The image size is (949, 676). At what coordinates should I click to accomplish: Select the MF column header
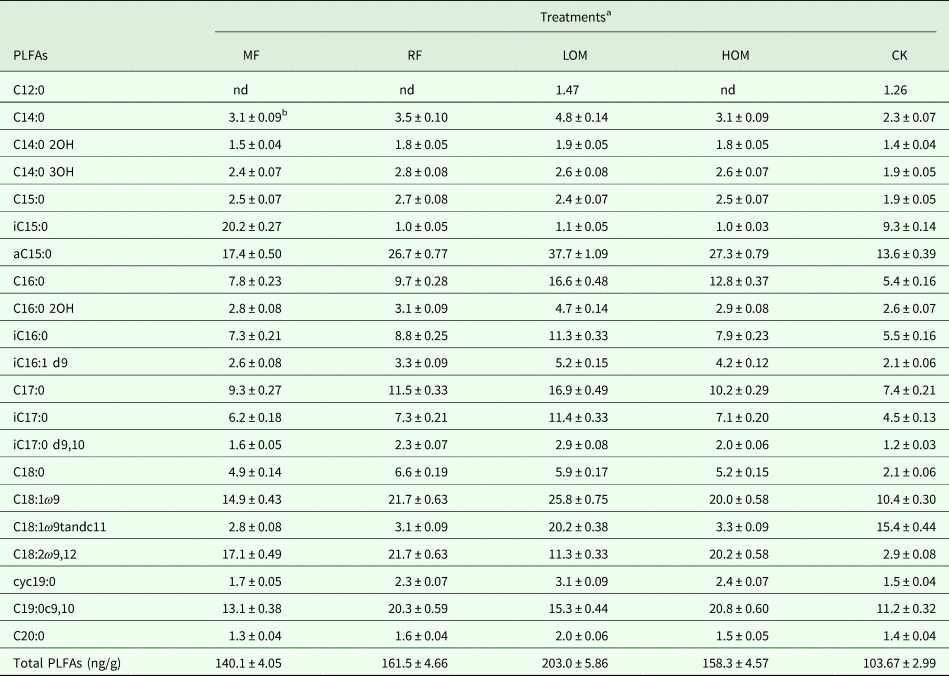(238, 54)
